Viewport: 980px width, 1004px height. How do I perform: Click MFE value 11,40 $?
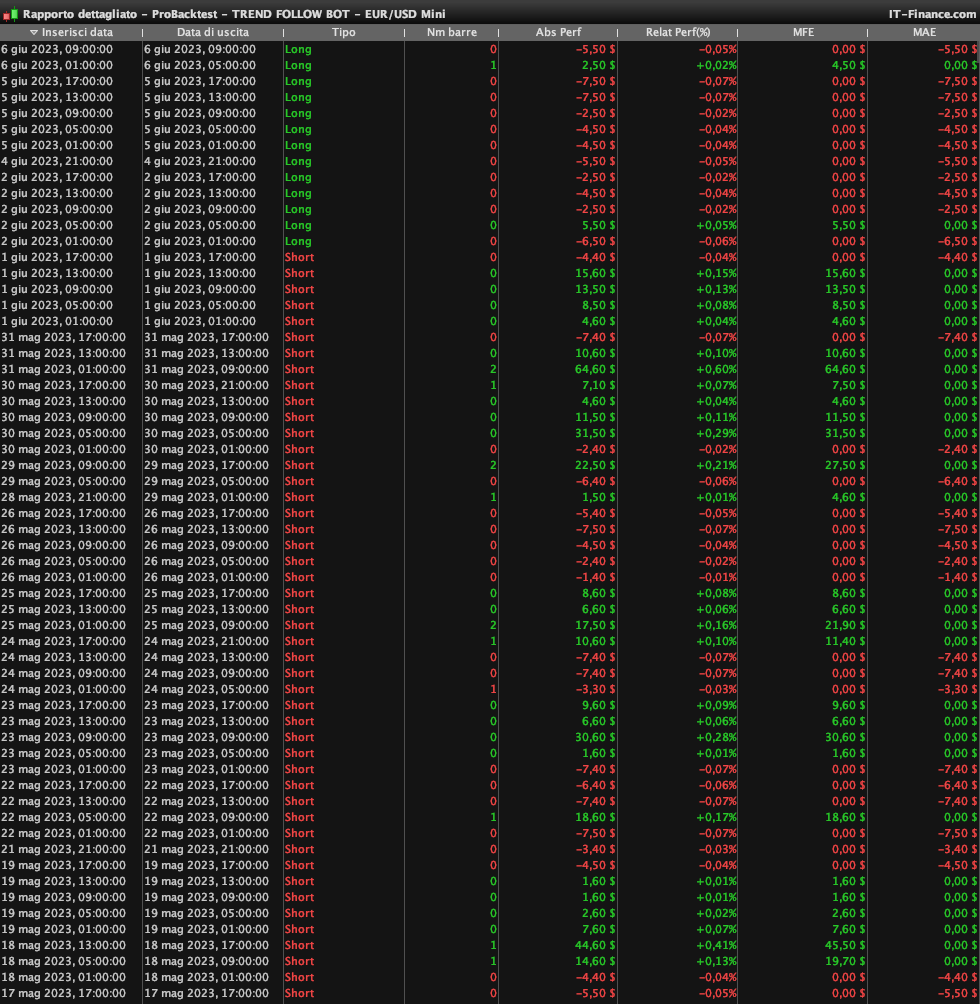pyautogui.click(x=845, y=642)
